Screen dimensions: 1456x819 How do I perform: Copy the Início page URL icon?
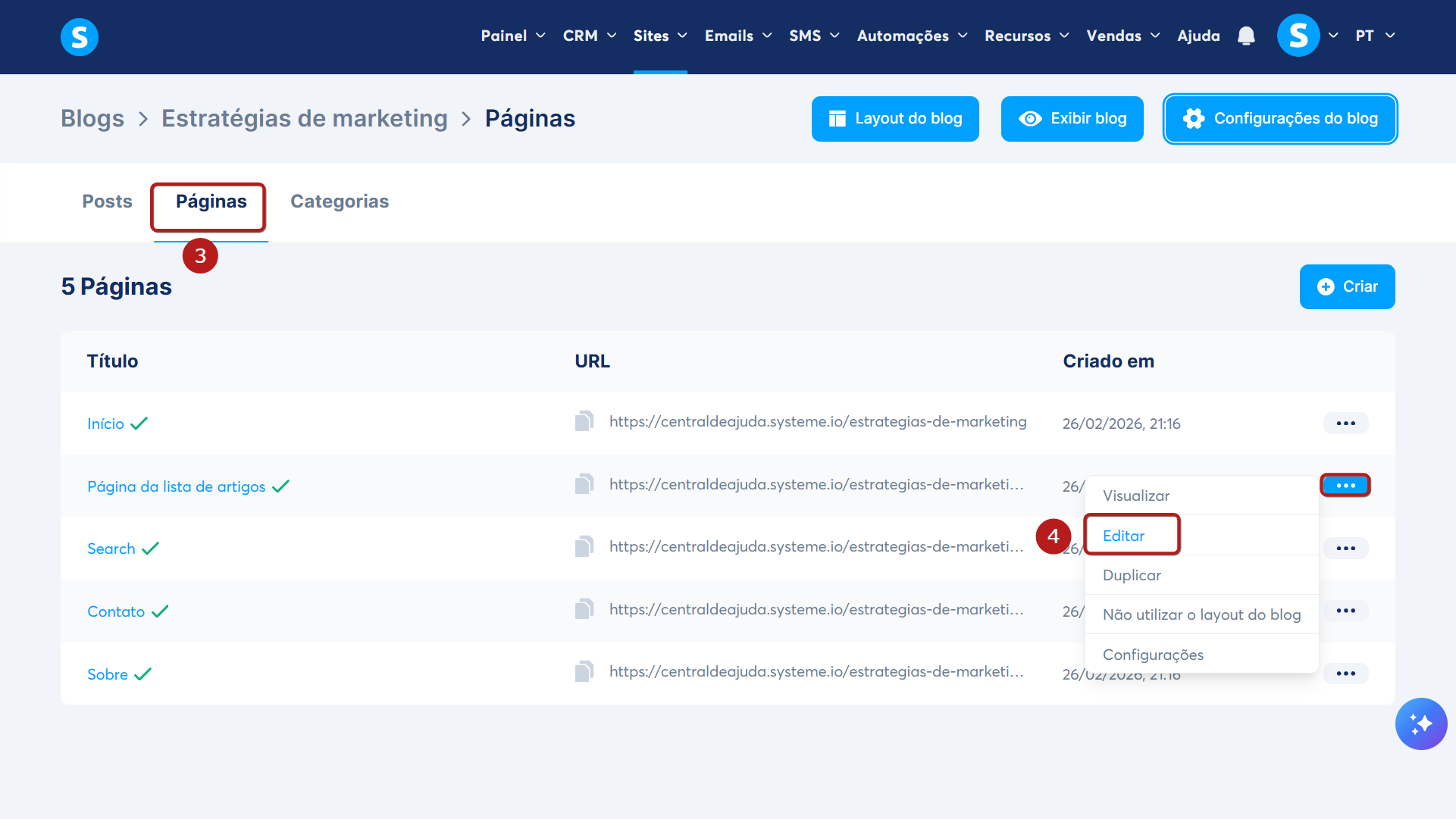[x=584, y=421]
